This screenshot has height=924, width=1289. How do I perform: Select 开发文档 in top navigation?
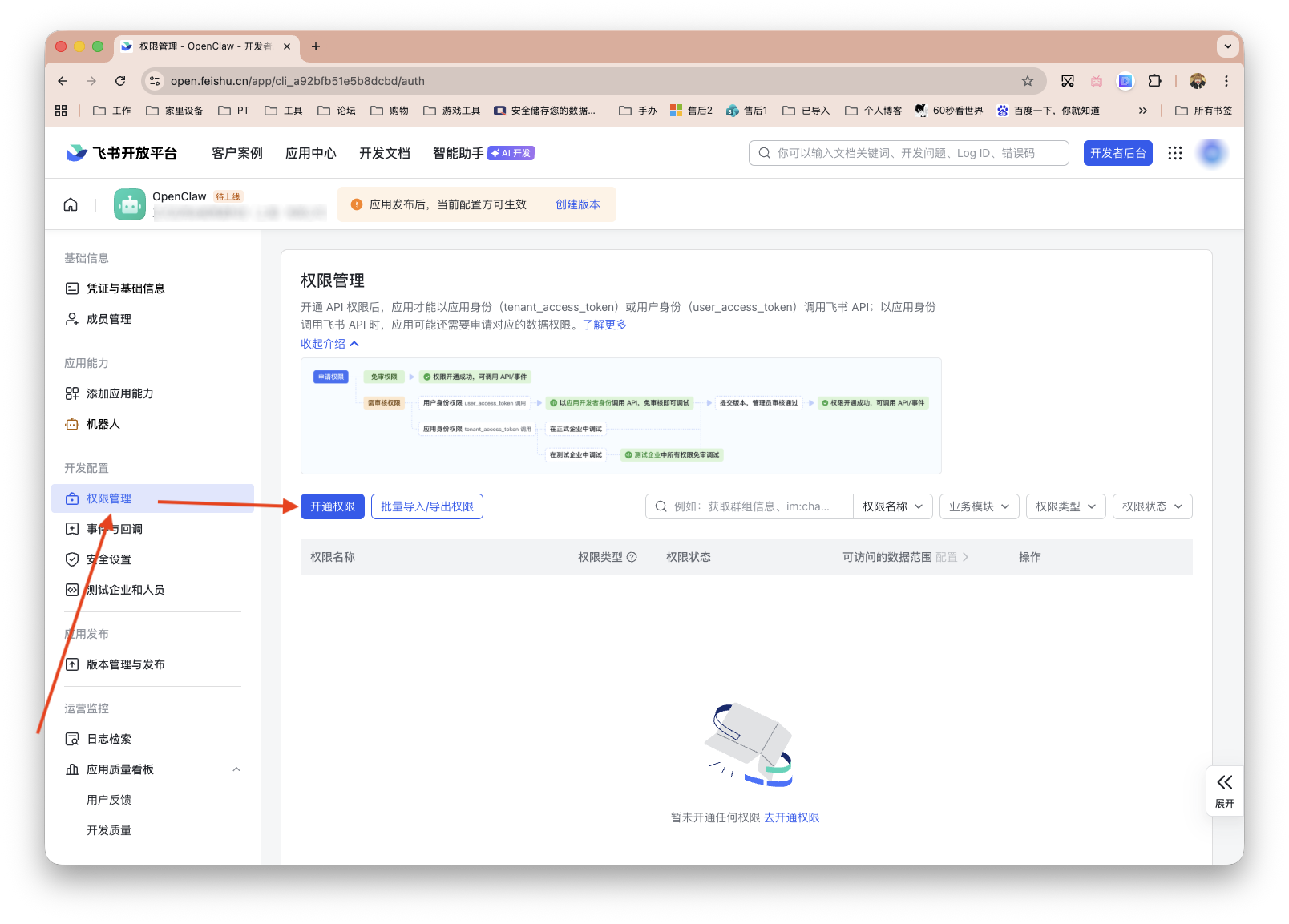pos(384,153)
